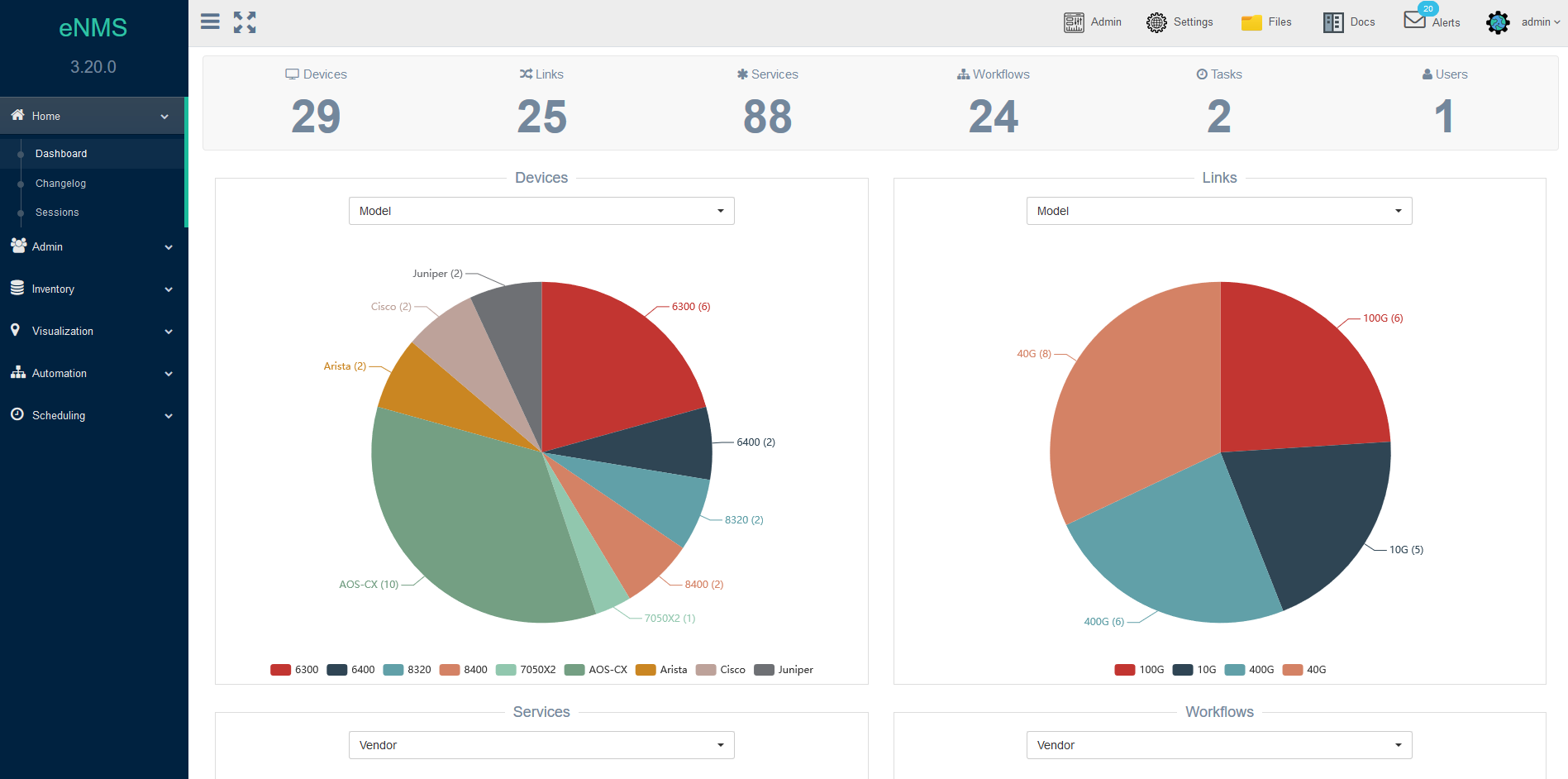Image resolution: width=1568 pixels, height=779 pixels.
Task: Click the Inventory database icon in sidebar
Action: 17,287
